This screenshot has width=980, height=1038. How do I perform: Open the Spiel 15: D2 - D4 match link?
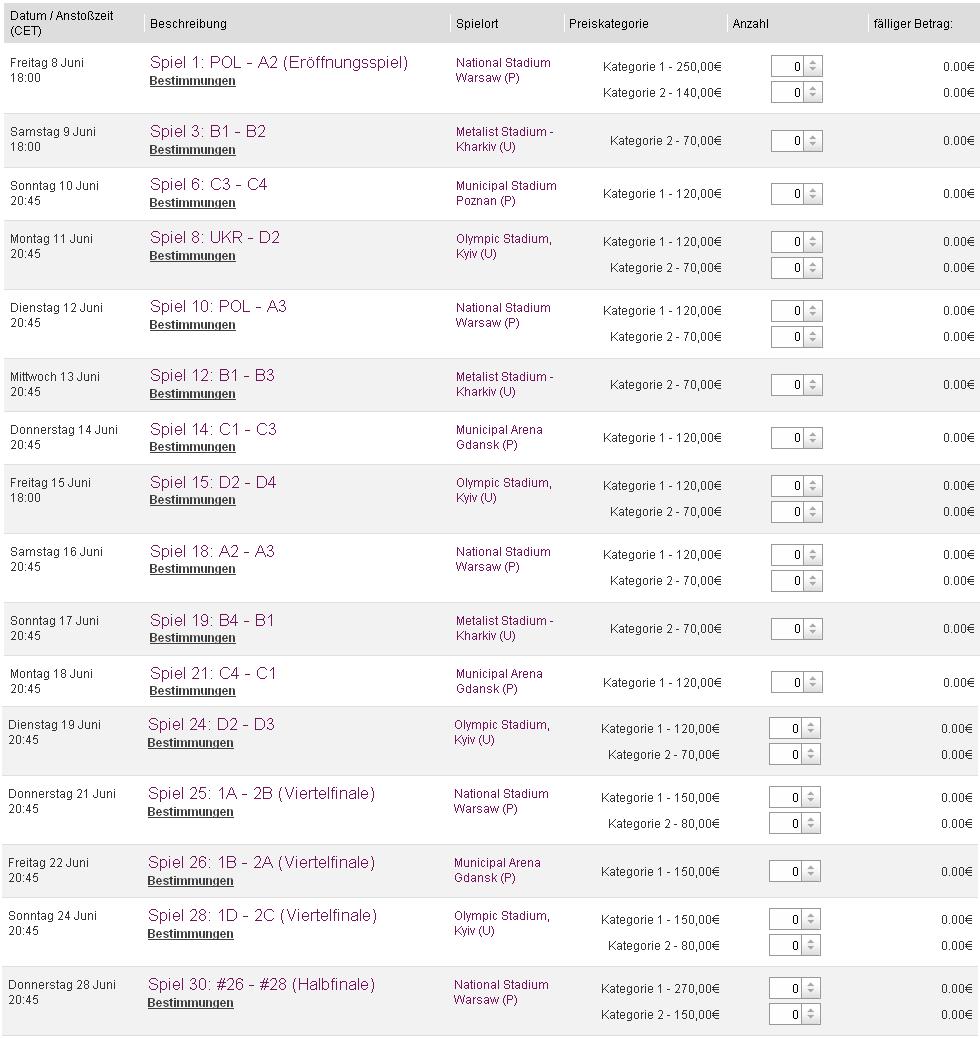tap(213, 482)
